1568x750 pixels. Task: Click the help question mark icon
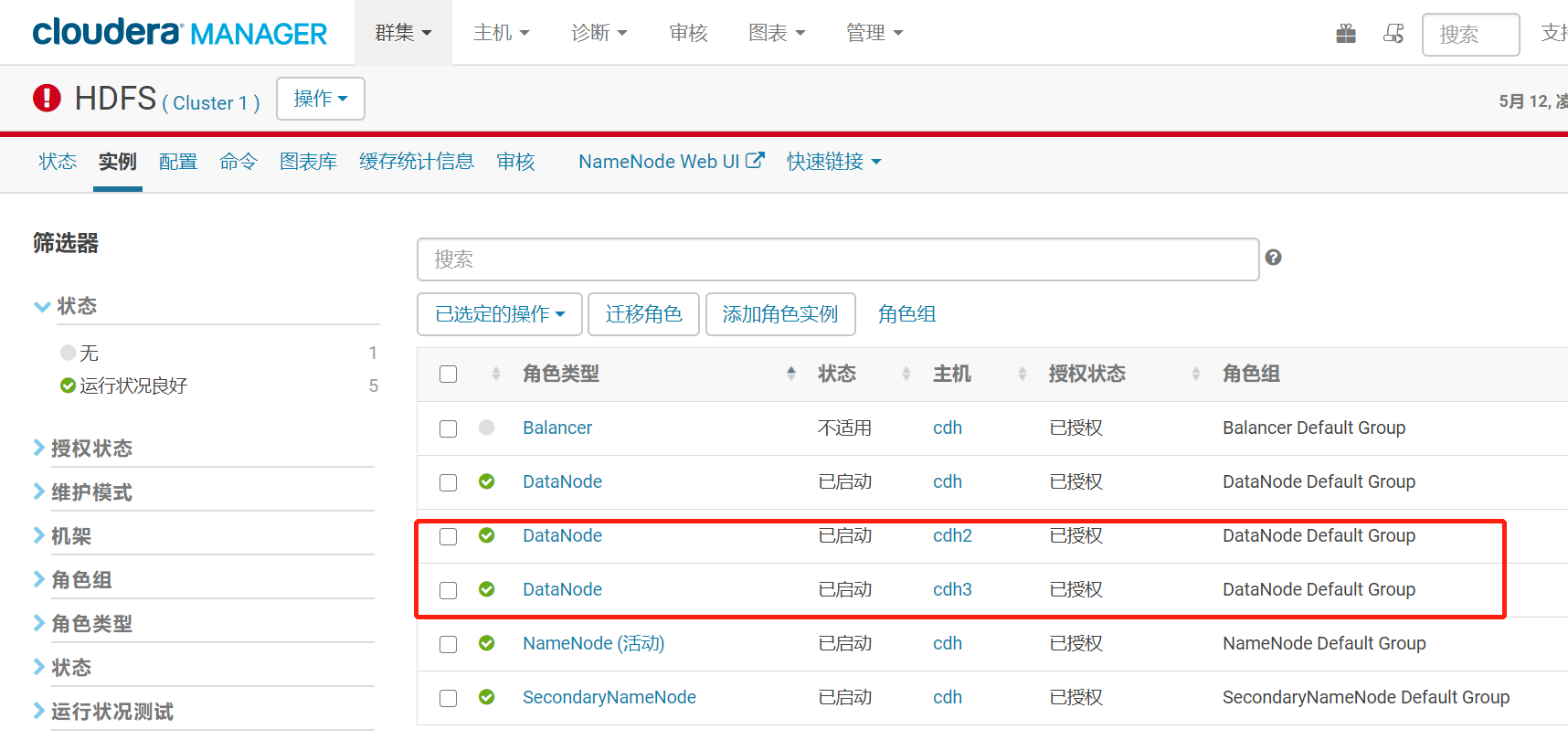[x=1273, y=258]
